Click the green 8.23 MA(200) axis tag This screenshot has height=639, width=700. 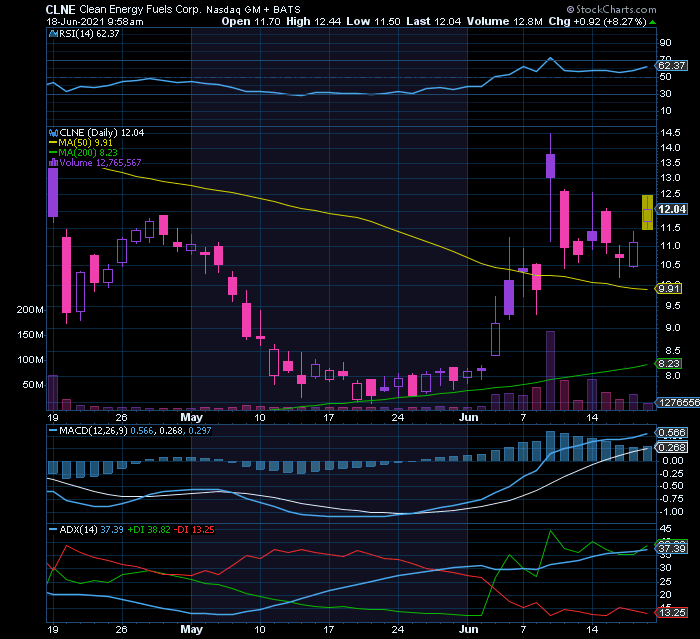pyautogui.click(x=669, y=363)
